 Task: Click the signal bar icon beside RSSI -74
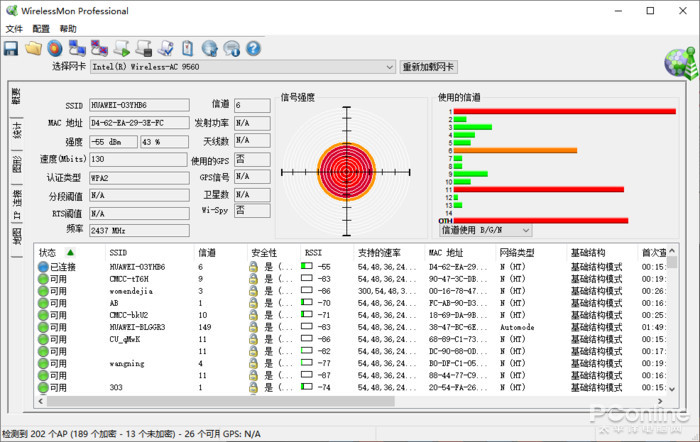coord(307,387)
